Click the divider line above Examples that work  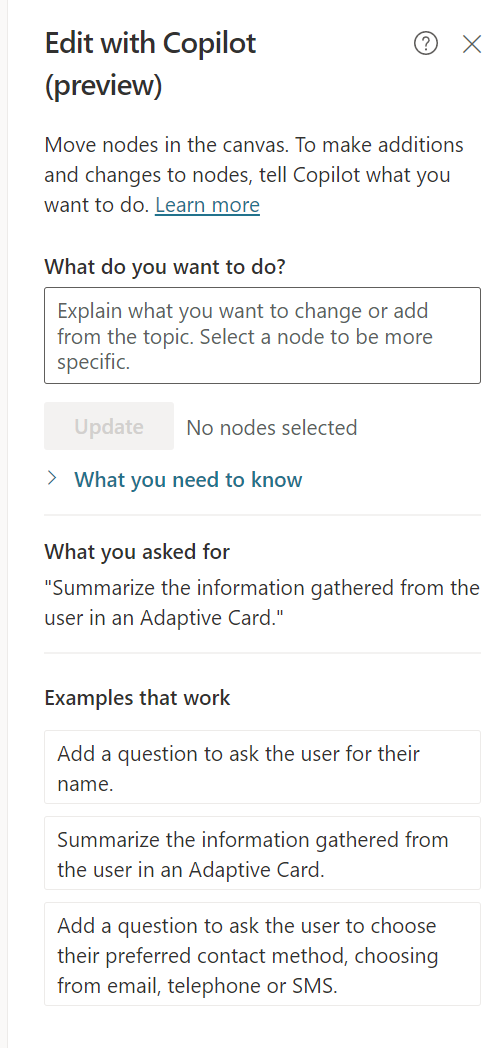pos(263,653)
